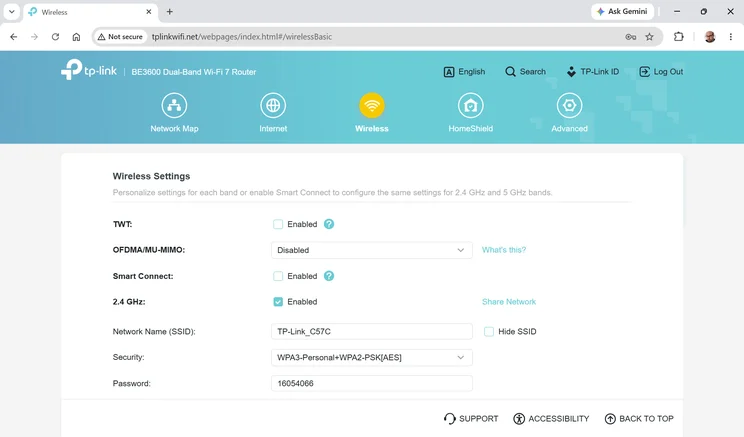This screenshot has width=744, height=437.
Task: Focus the tplinkwifi.net address bar URL
Action: click(242, 37)
